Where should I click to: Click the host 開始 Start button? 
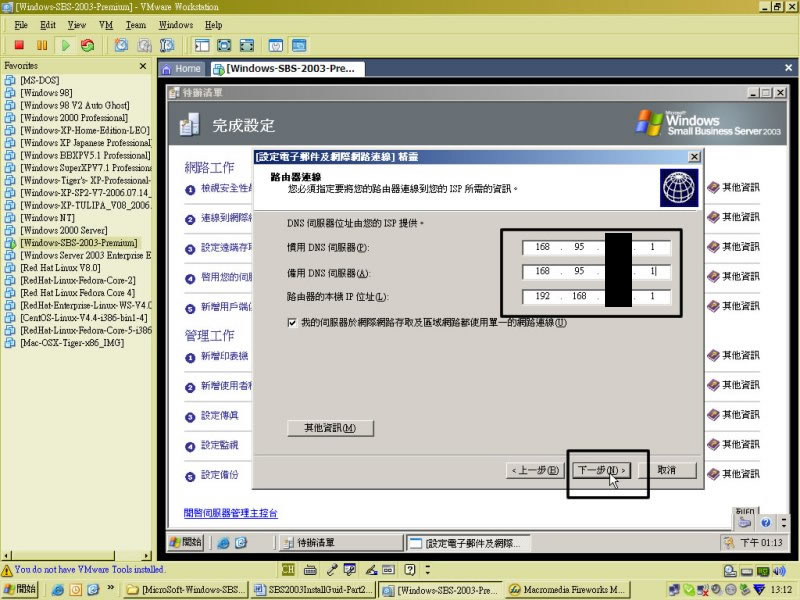19,589
